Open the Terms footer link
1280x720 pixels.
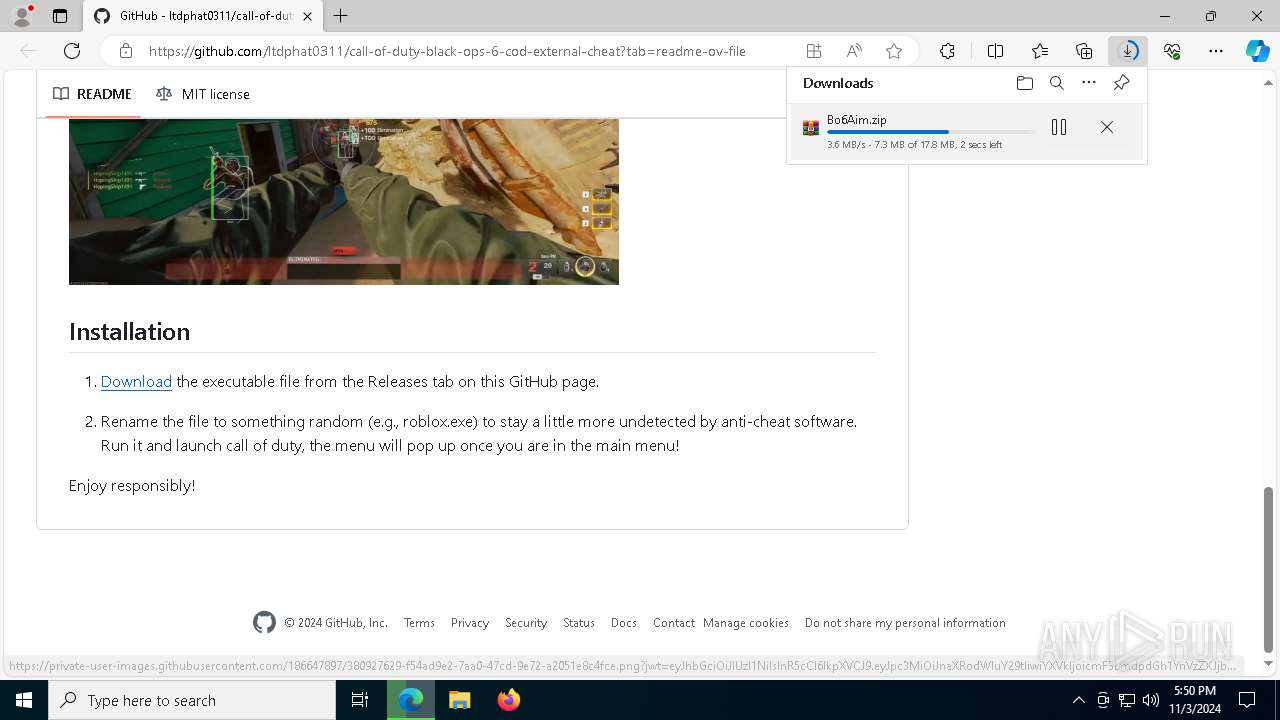tap(419, 622)
